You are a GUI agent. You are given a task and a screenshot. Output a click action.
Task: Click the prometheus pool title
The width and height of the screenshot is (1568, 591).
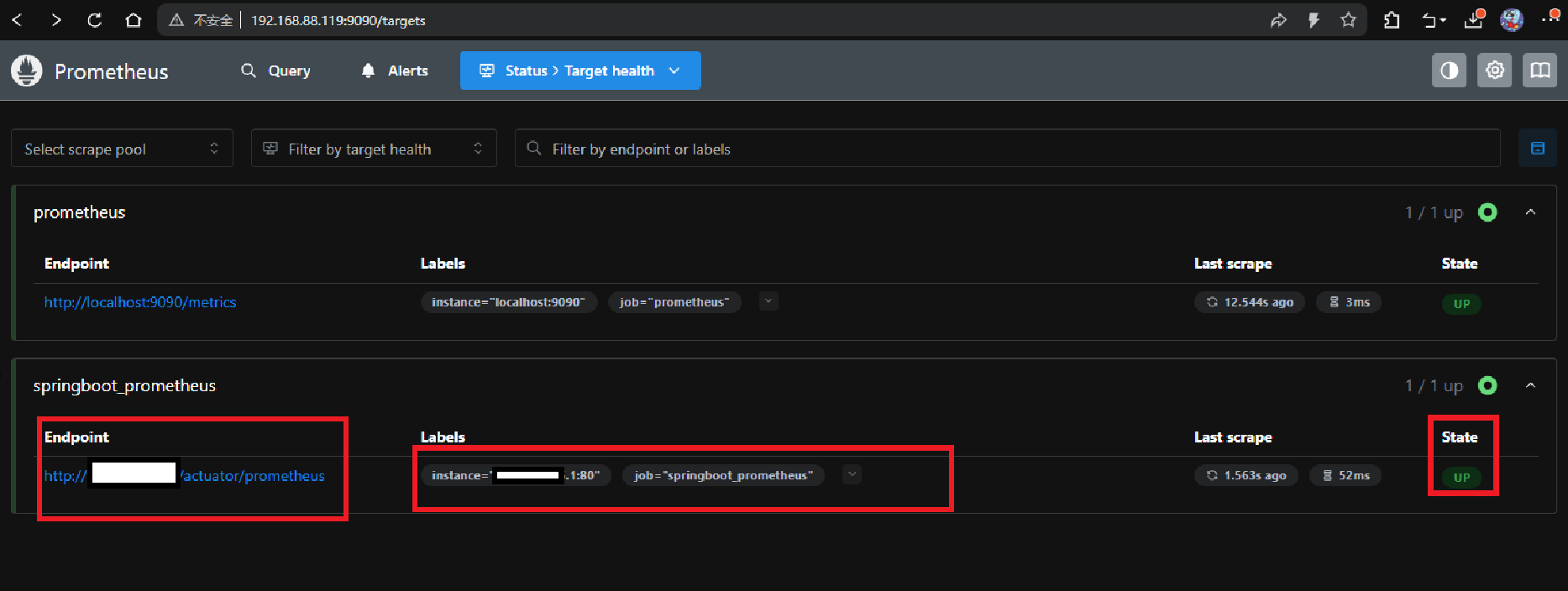coord(79,212)
